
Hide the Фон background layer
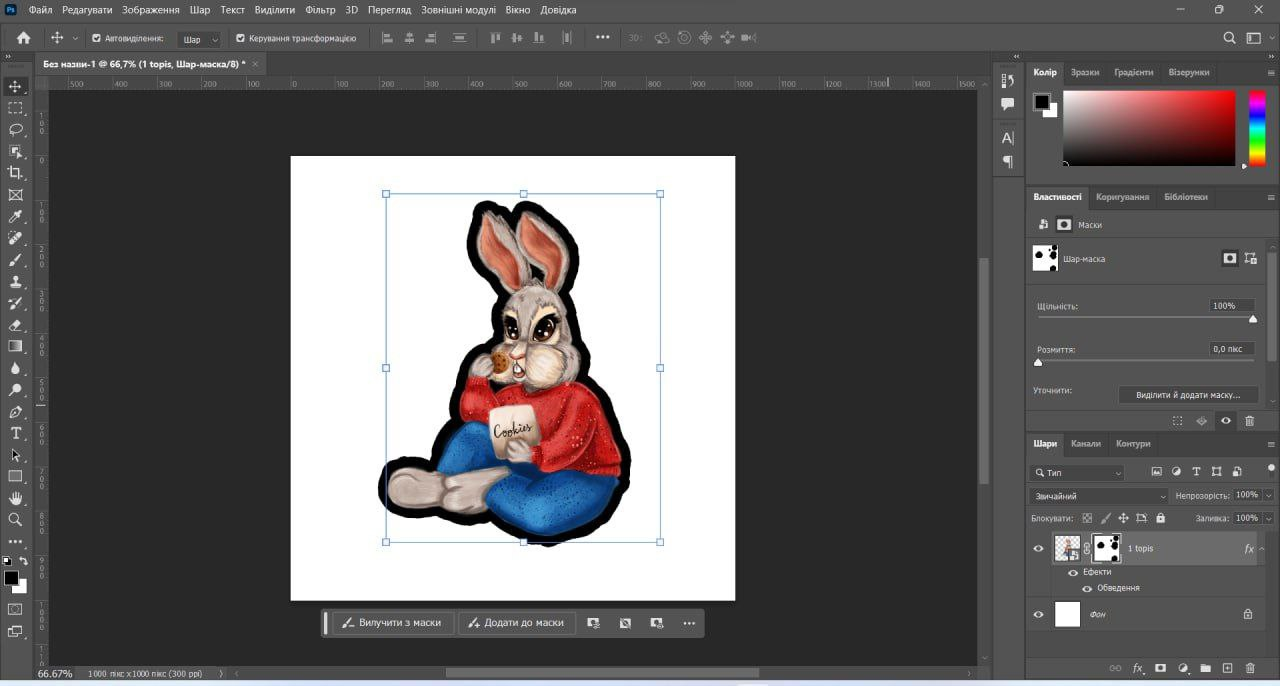(x=1038, y=614)
